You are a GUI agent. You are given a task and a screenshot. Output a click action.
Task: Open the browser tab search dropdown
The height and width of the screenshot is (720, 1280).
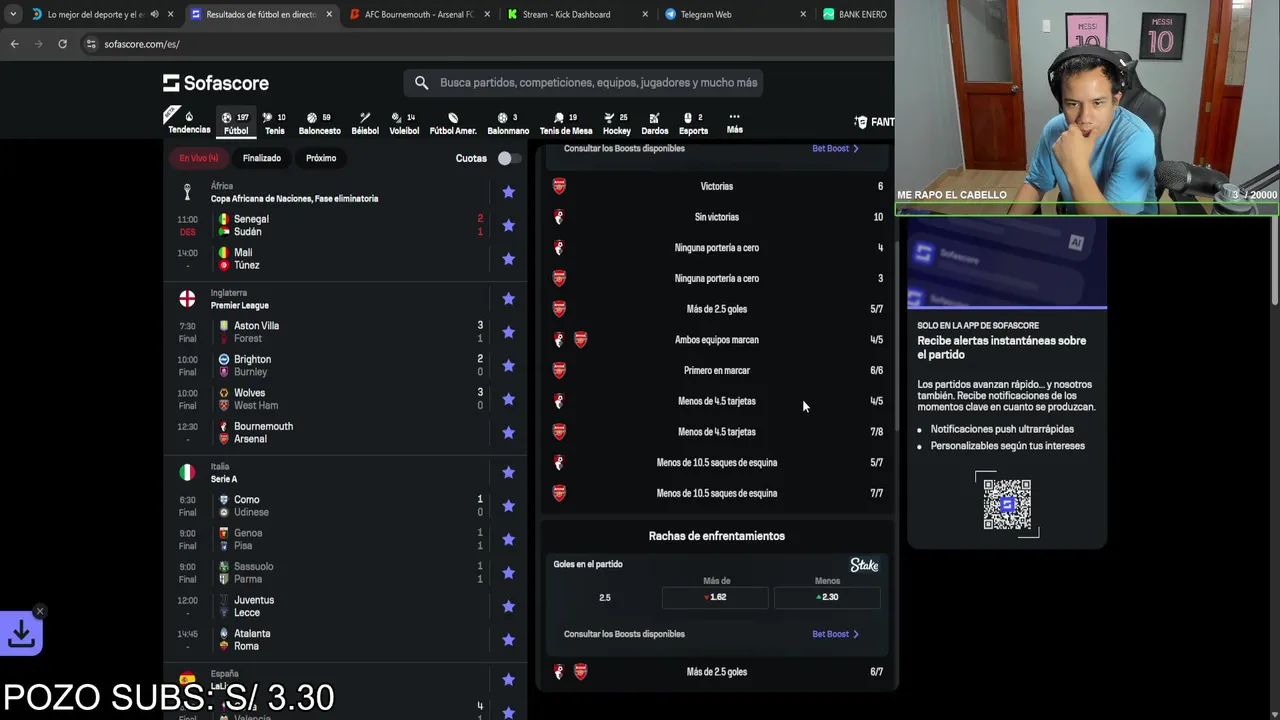[x=13, y=14]
